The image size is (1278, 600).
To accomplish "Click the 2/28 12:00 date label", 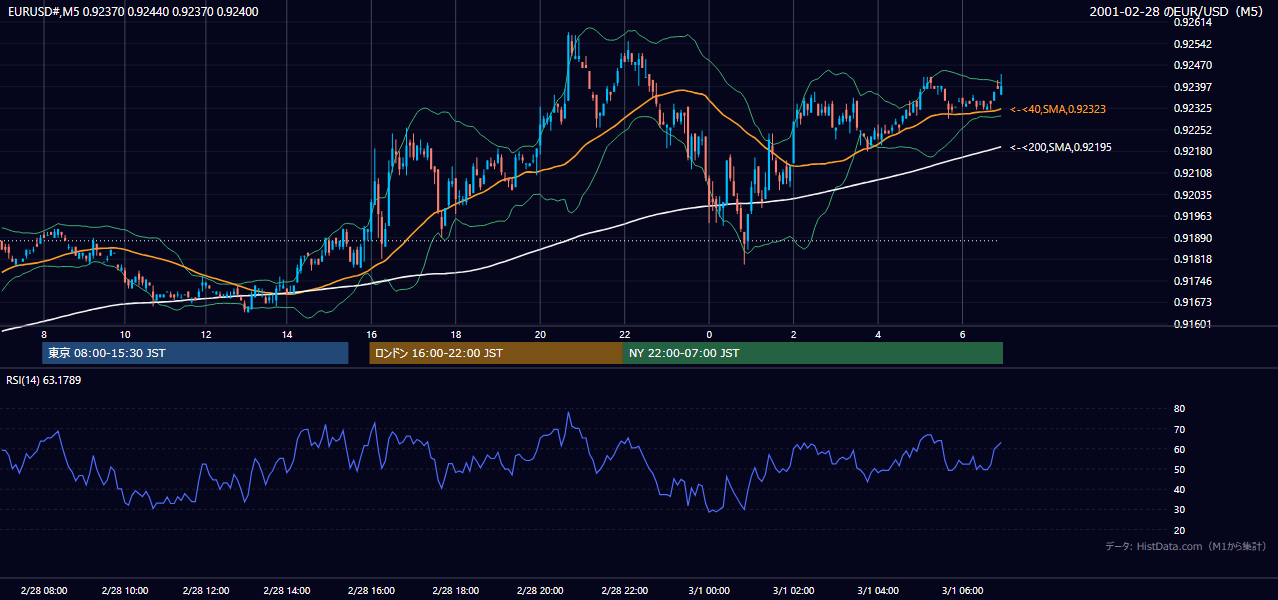I will coord(206,591).
